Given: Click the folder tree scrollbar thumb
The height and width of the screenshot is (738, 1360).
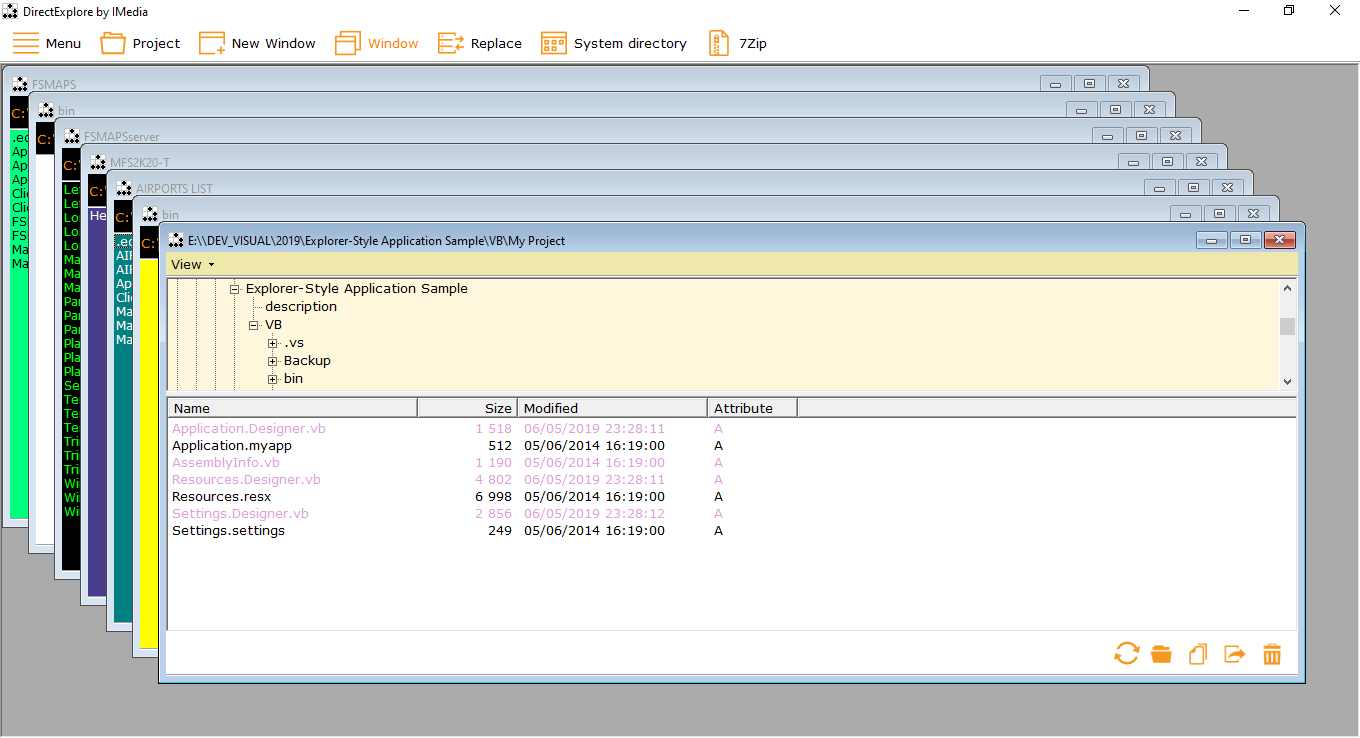Looking at the screenshot, I should coord(1288,326).
